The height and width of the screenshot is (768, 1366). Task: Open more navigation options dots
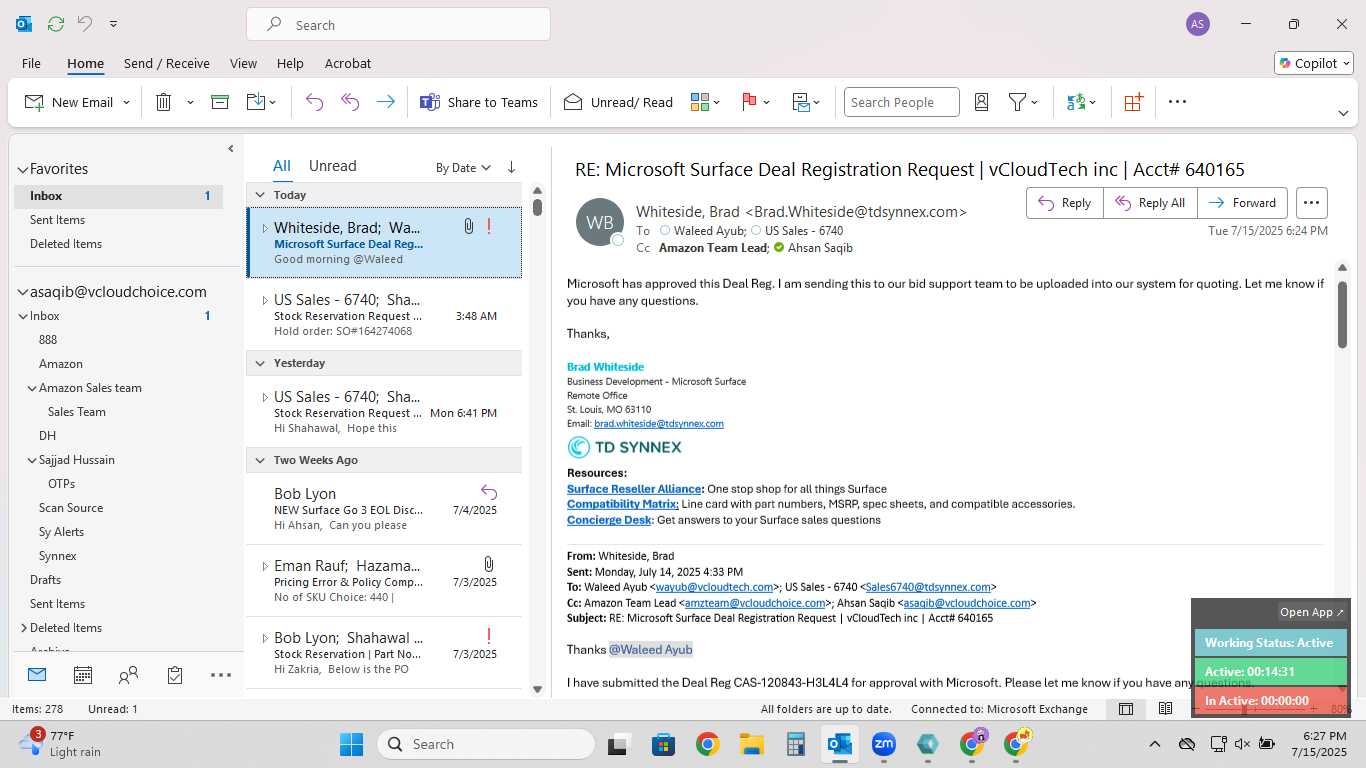click(x=221, y=675)
